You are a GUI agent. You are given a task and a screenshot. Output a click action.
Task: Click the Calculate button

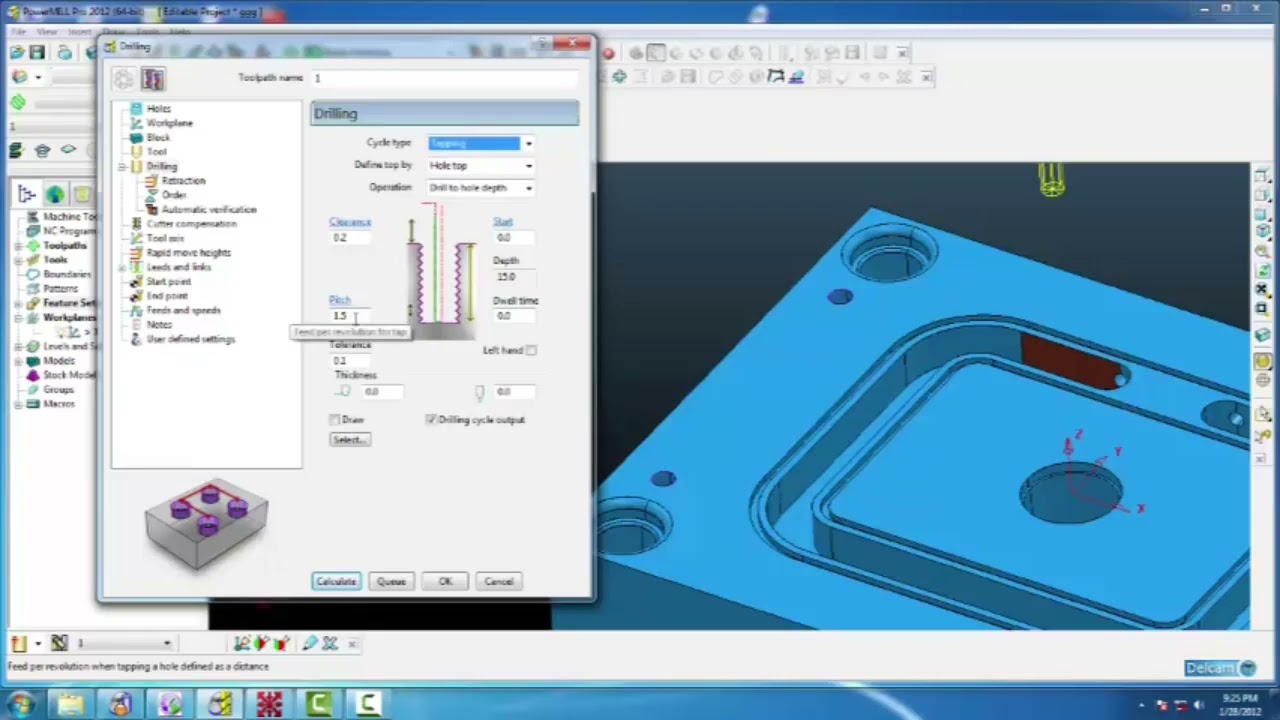click(336, 582)
